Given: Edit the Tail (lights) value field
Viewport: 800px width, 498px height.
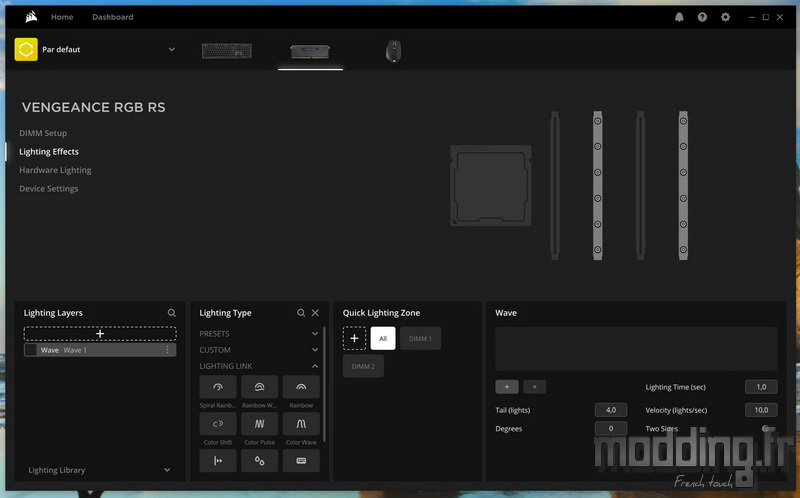Looking at the screenshot, I should 611,410.
